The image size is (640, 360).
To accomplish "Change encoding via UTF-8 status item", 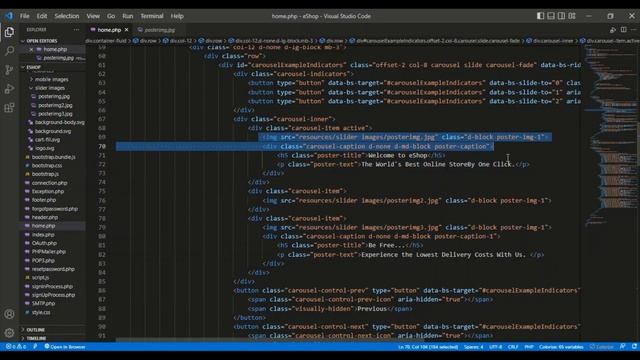I will (x=496, y=347).
